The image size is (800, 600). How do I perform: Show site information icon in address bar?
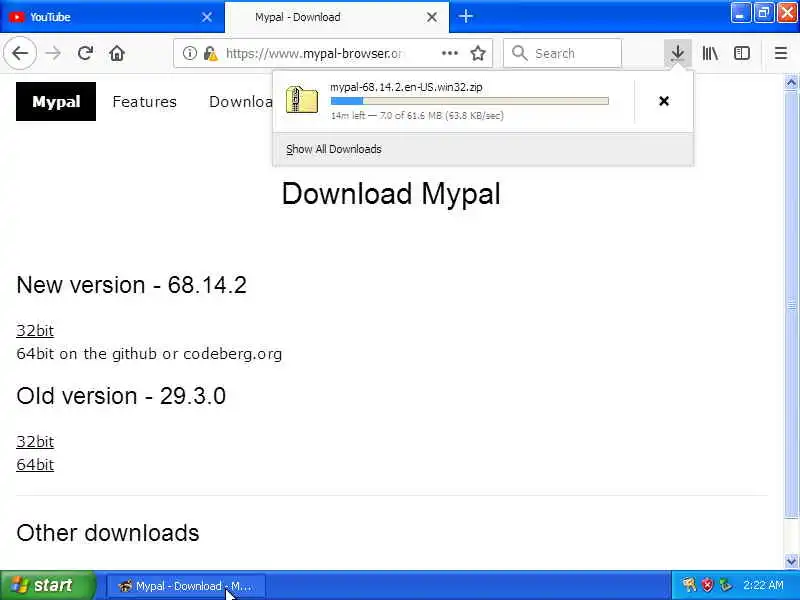189,53
